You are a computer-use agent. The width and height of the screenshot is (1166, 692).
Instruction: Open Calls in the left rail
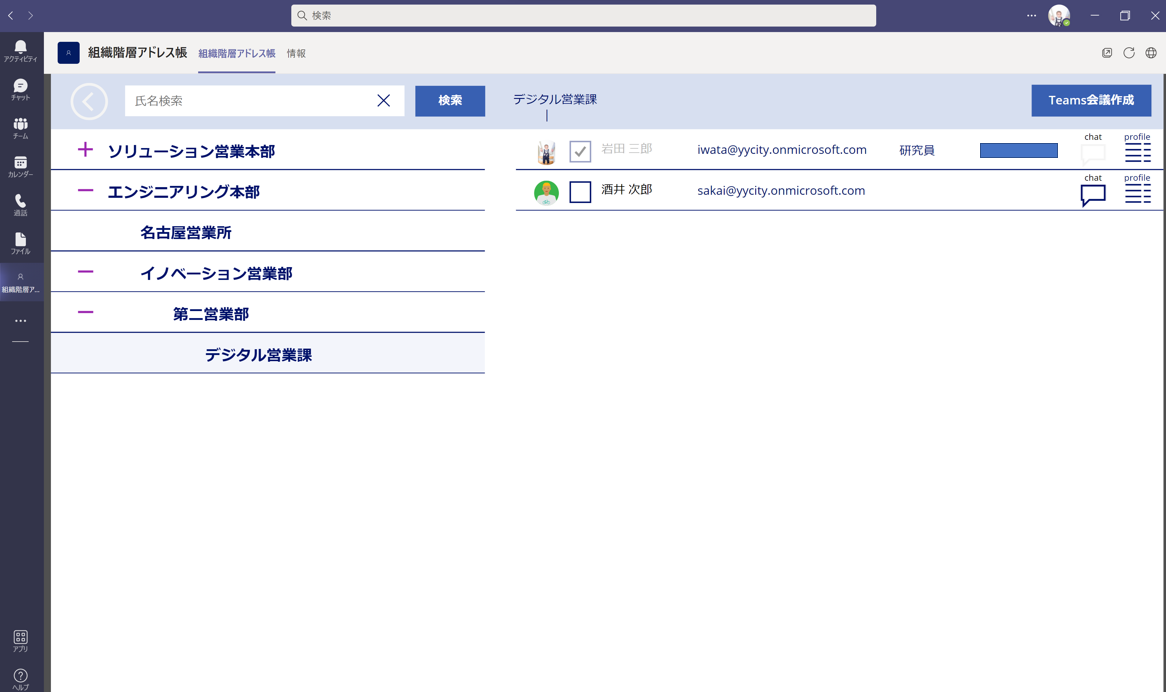point(20,205)
